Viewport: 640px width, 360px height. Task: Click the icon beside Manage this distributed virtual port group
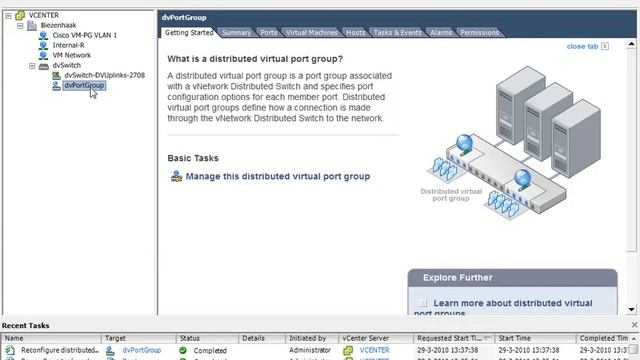point(176,176)
